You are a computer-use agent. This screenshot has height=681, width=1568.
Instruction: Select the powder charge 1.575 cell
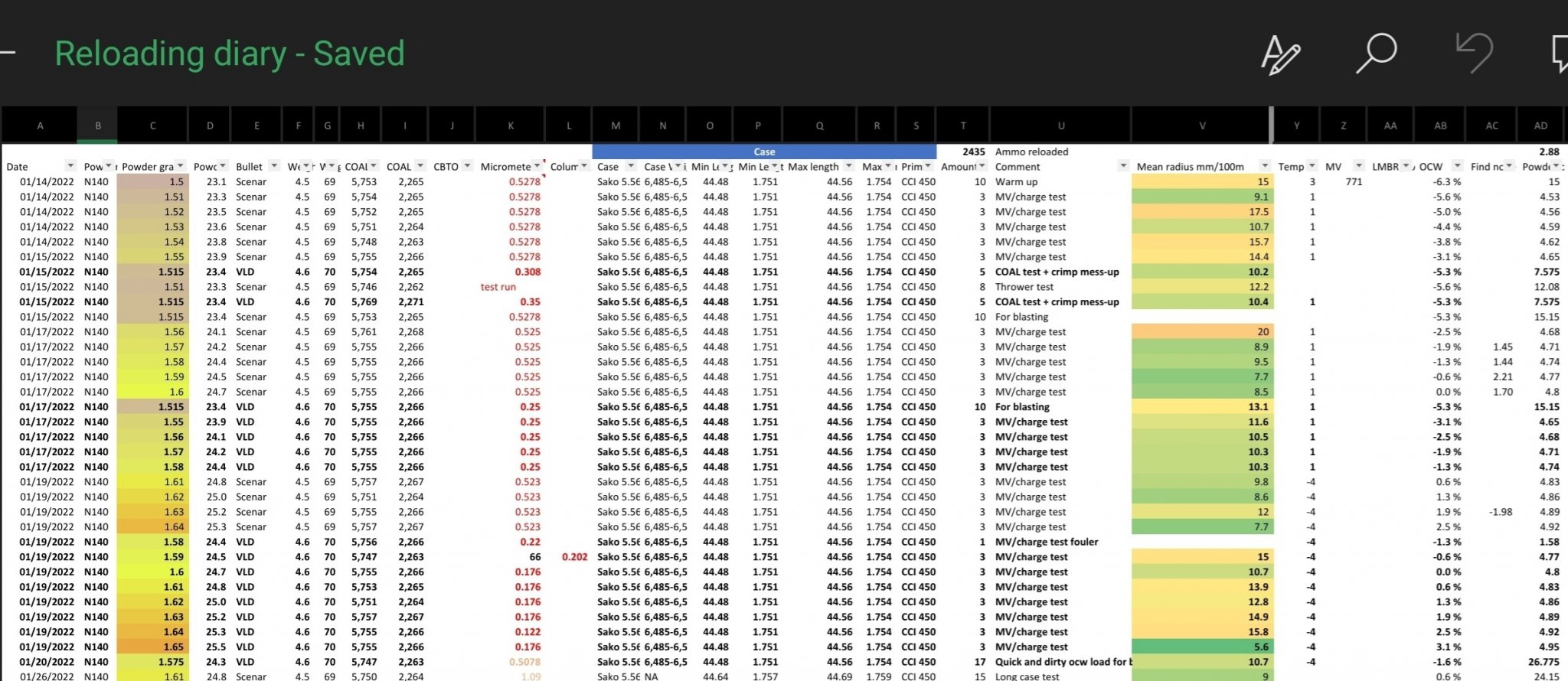coord(152,662)
